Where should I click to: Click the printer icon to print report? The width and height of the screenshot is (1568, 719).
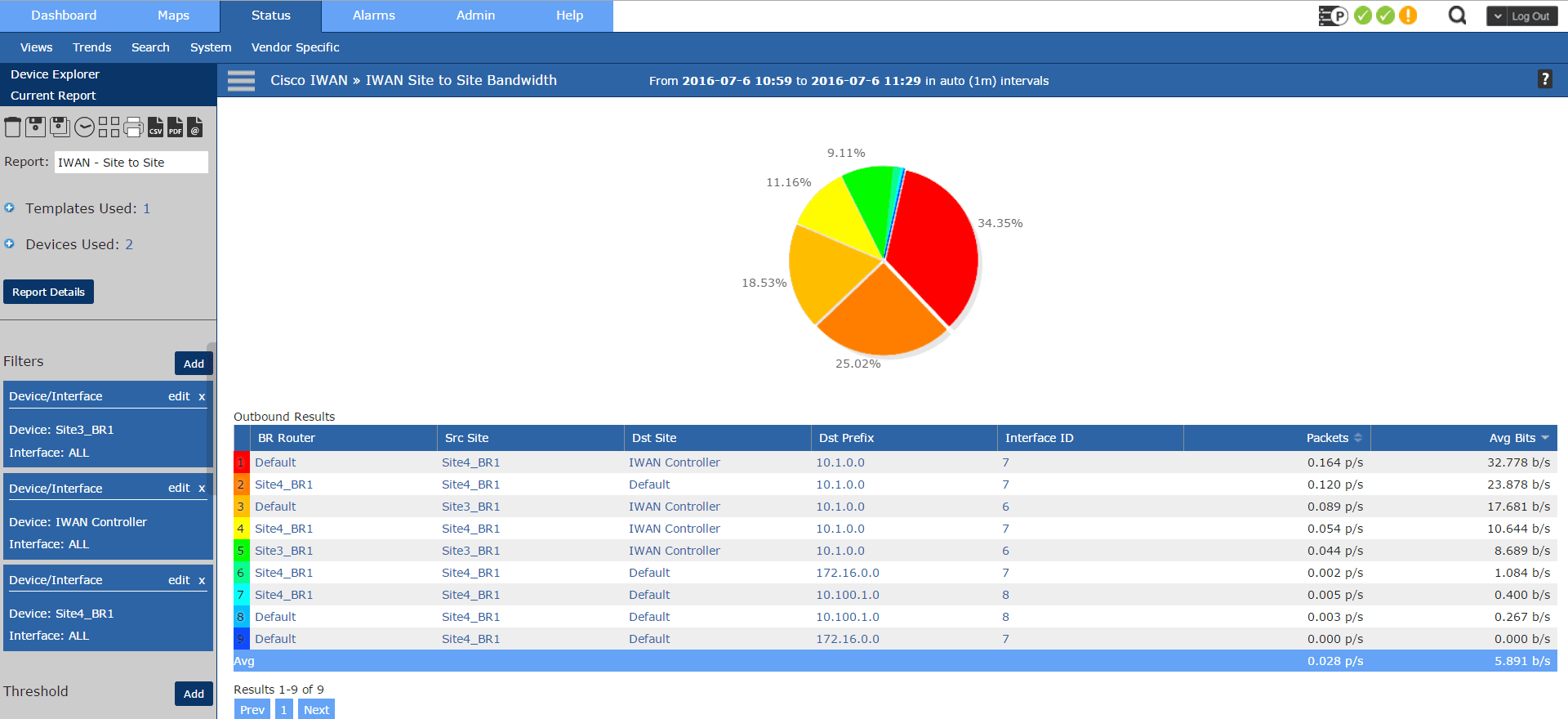pos(133,127)
